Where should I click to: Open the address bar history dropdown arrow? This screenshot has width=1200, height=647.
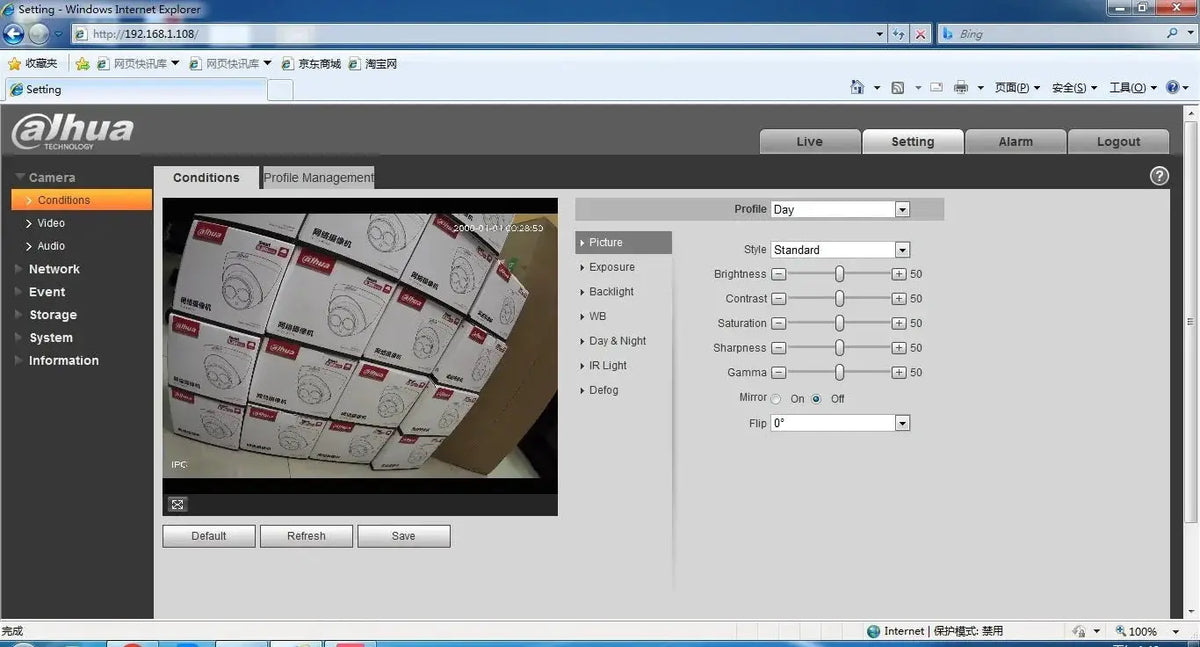pyautogui.click(x=880, y=34)
